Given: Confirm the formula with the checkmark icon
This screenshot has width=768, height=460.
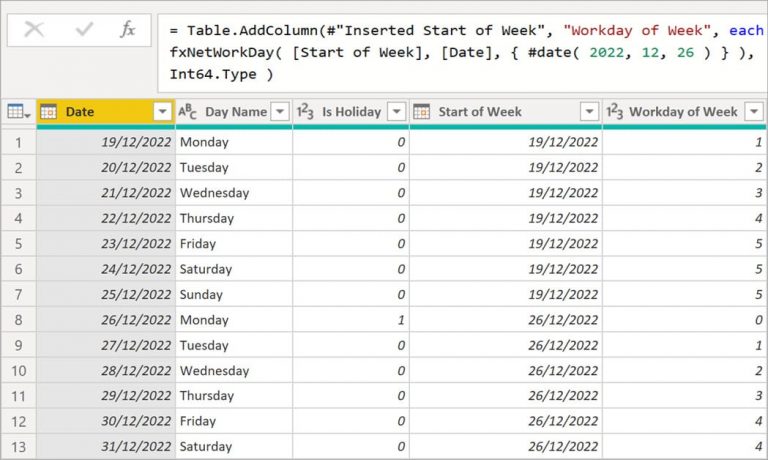Looking at the screenshot, I should 84,29.
